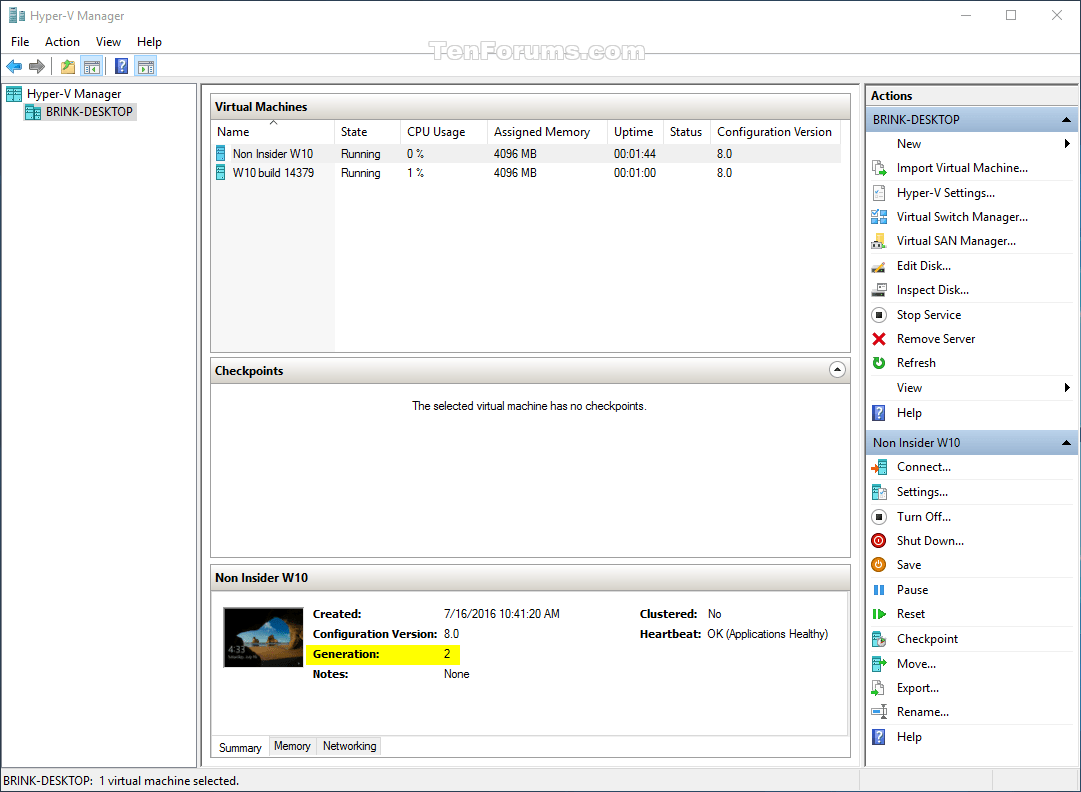Collapse the Checkpoints panel
The width and height of the screenshot is (1081, 792).
tap(838, 370)
